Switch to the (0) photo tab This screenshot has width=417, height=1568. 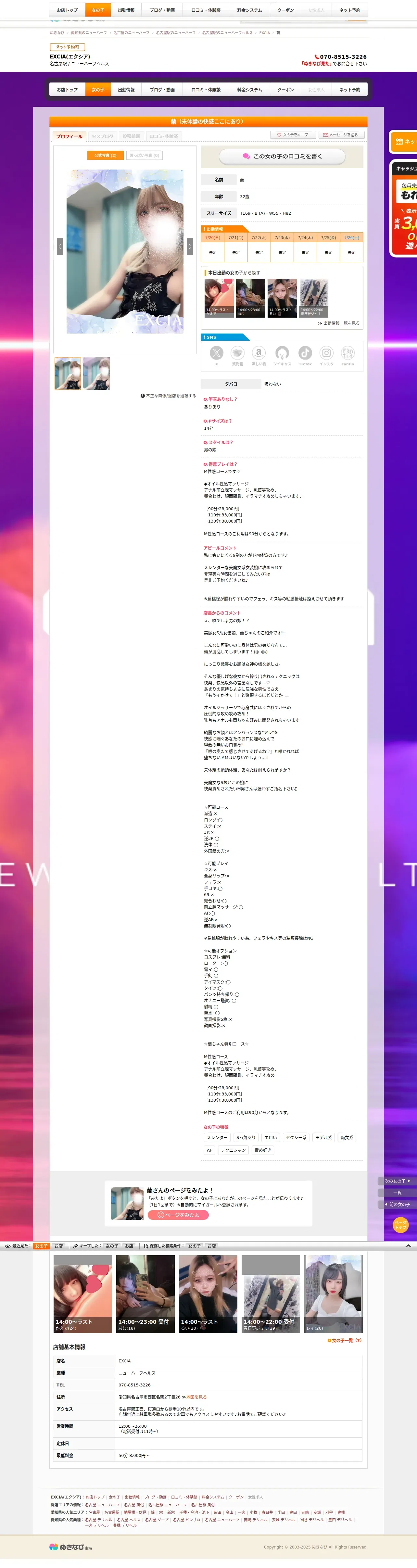144,155
